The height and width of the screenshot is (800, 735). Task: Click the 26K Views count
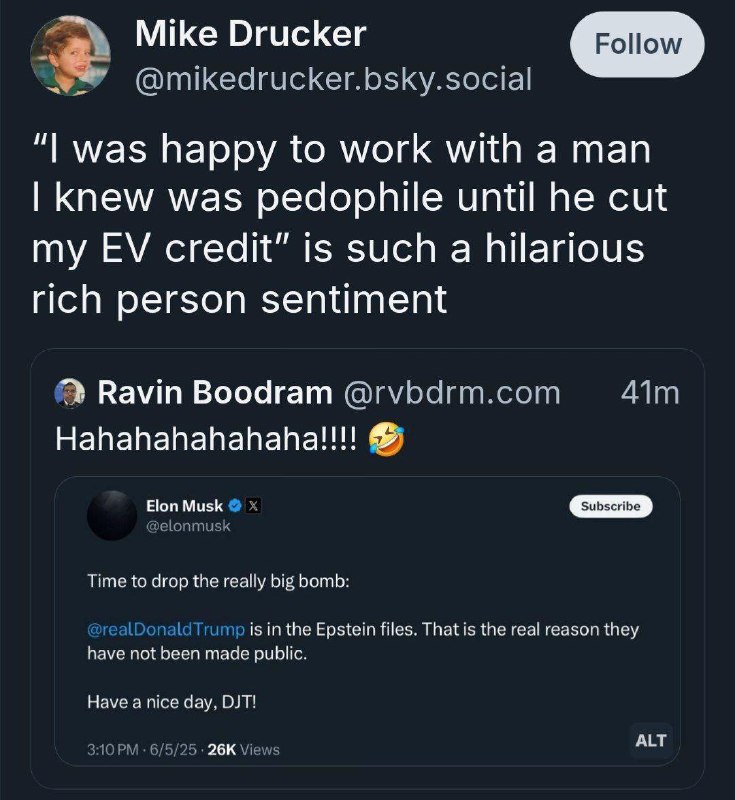244,749
